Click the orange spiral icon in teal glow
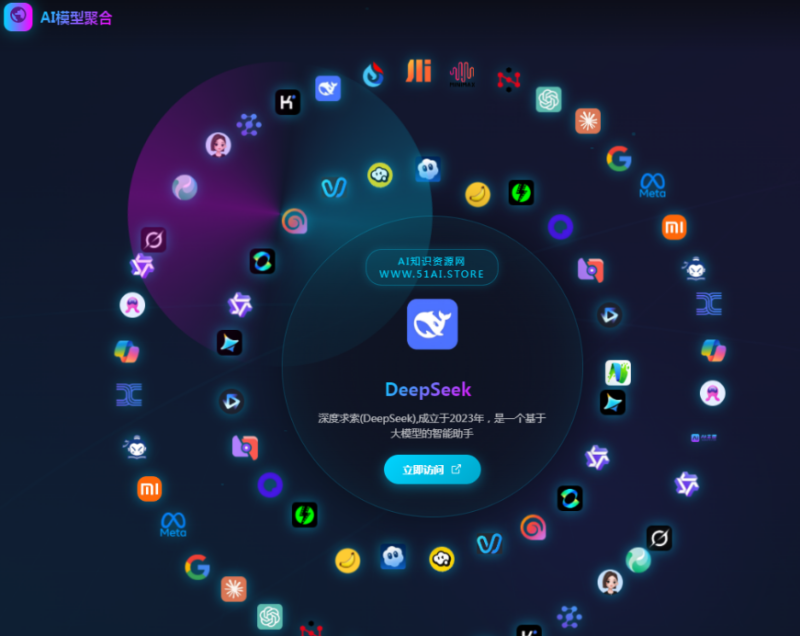800x636 pixels. pyautogui.click(x=294, y=221)
